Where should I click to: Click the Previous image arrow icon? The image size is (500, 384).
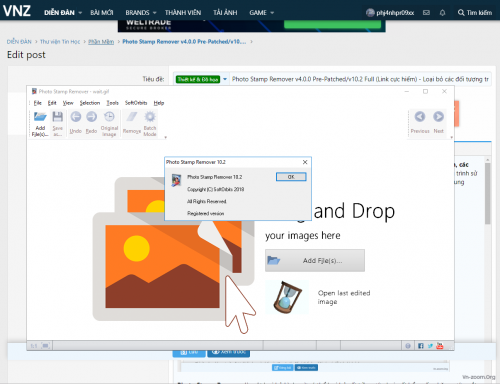tap(420, 117)
